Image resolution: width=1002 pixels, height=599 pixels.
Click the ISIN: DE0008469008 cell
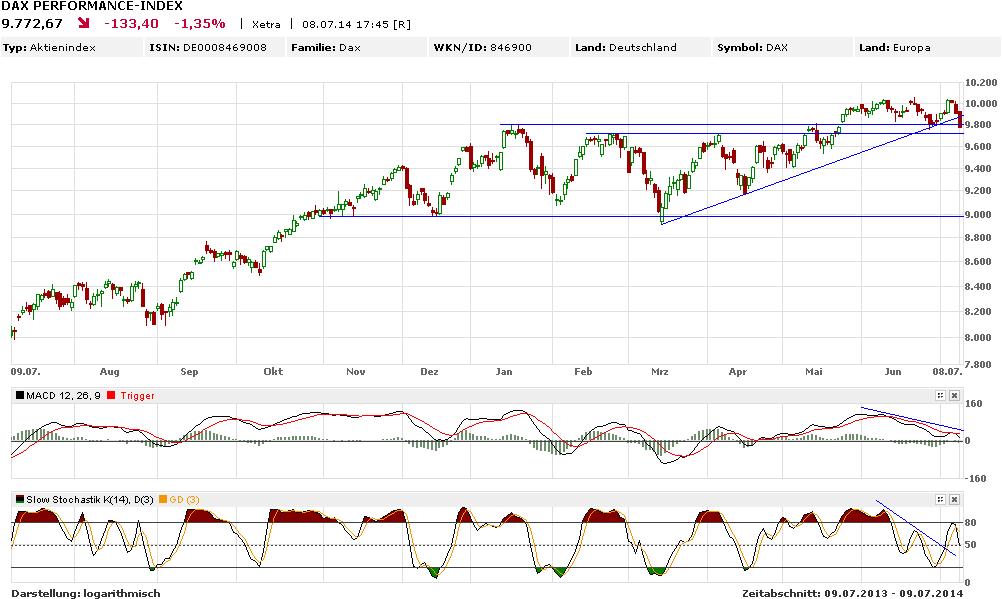215,47
